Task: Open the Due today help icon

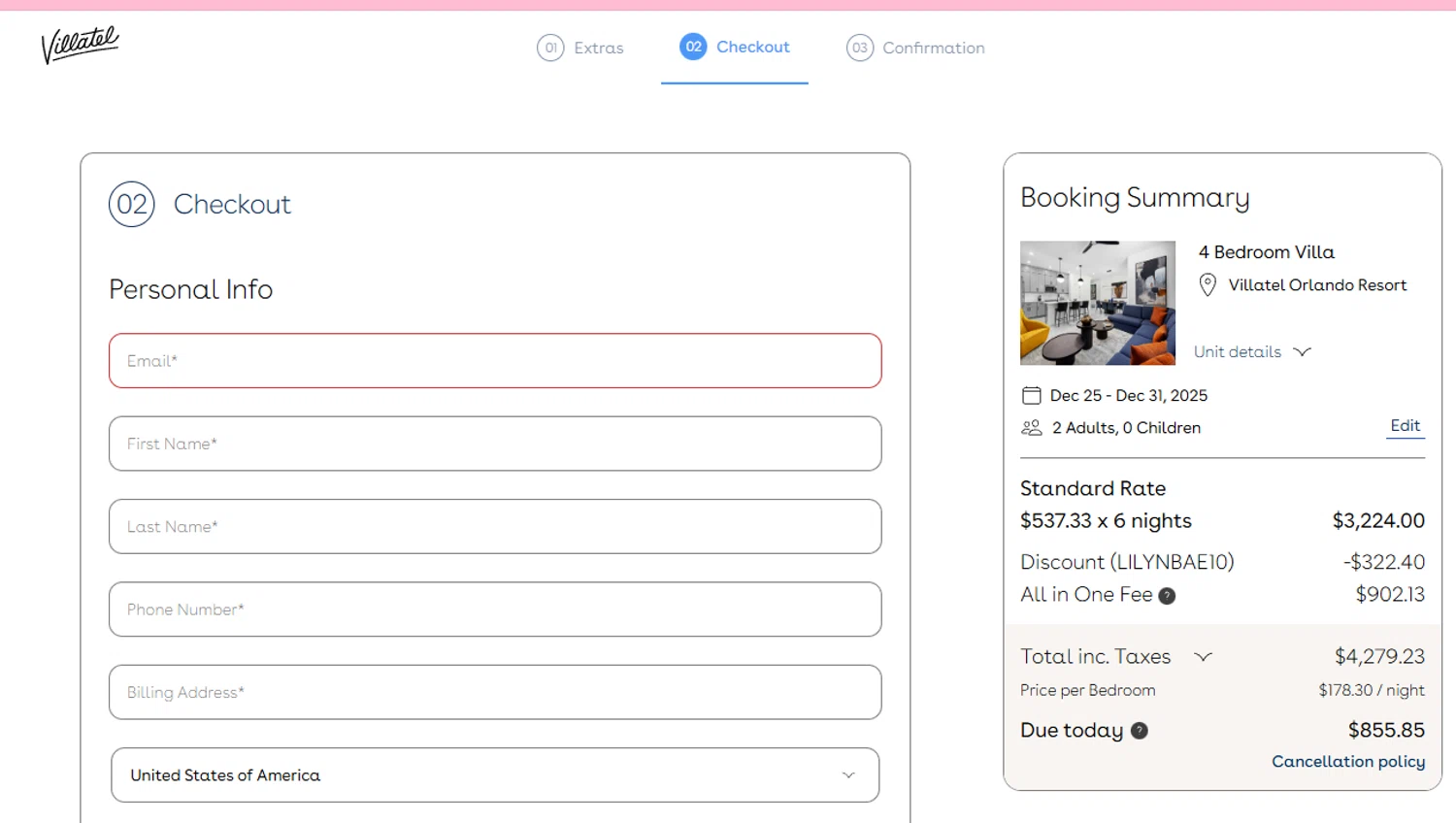Action: click(1140, 731)
